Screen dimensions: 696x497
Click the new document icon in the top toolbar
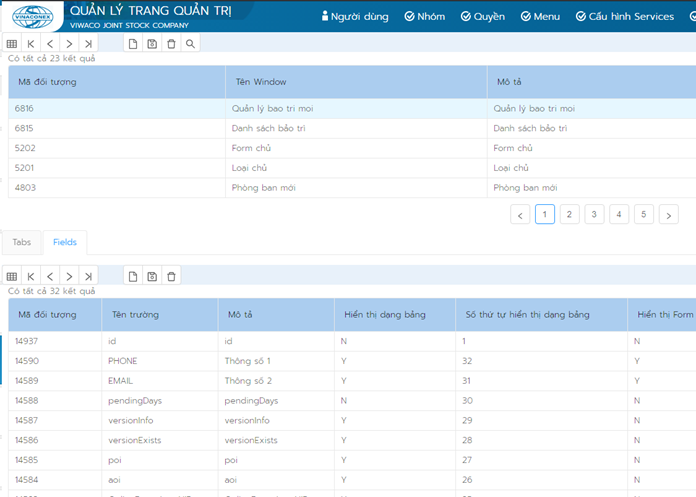tap(132, 44)
